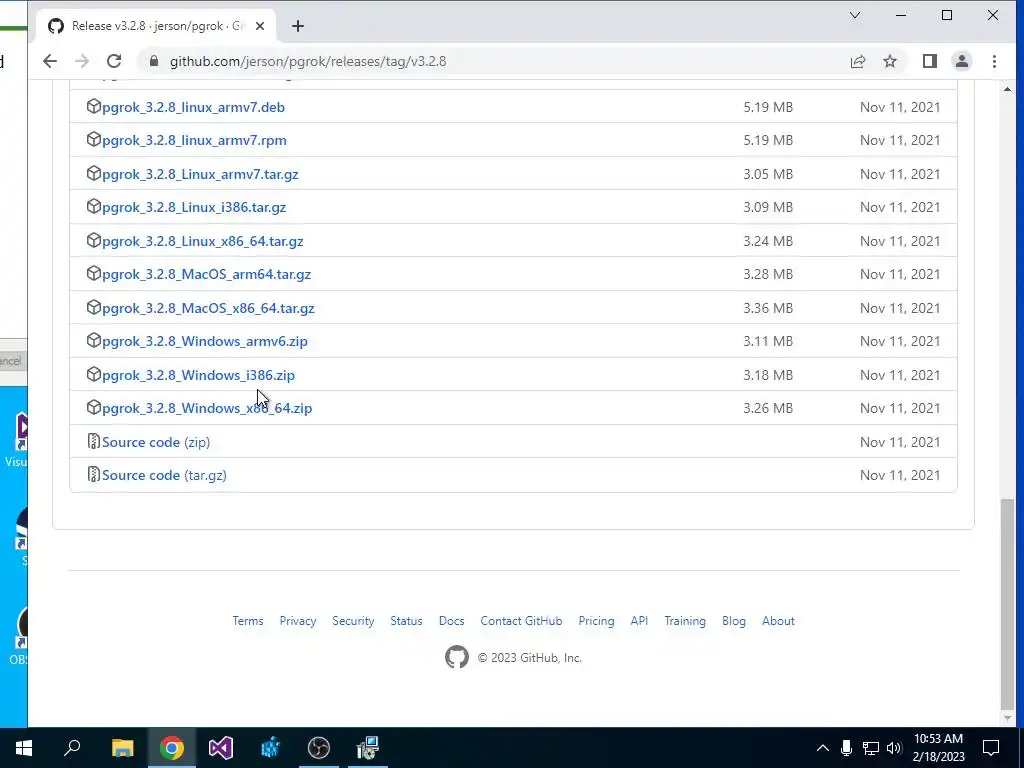Image resolution: width=1024 pixels, height=768 pixels.
Task: Open Visual Studio from taskbar
Action: coord(221,748)
